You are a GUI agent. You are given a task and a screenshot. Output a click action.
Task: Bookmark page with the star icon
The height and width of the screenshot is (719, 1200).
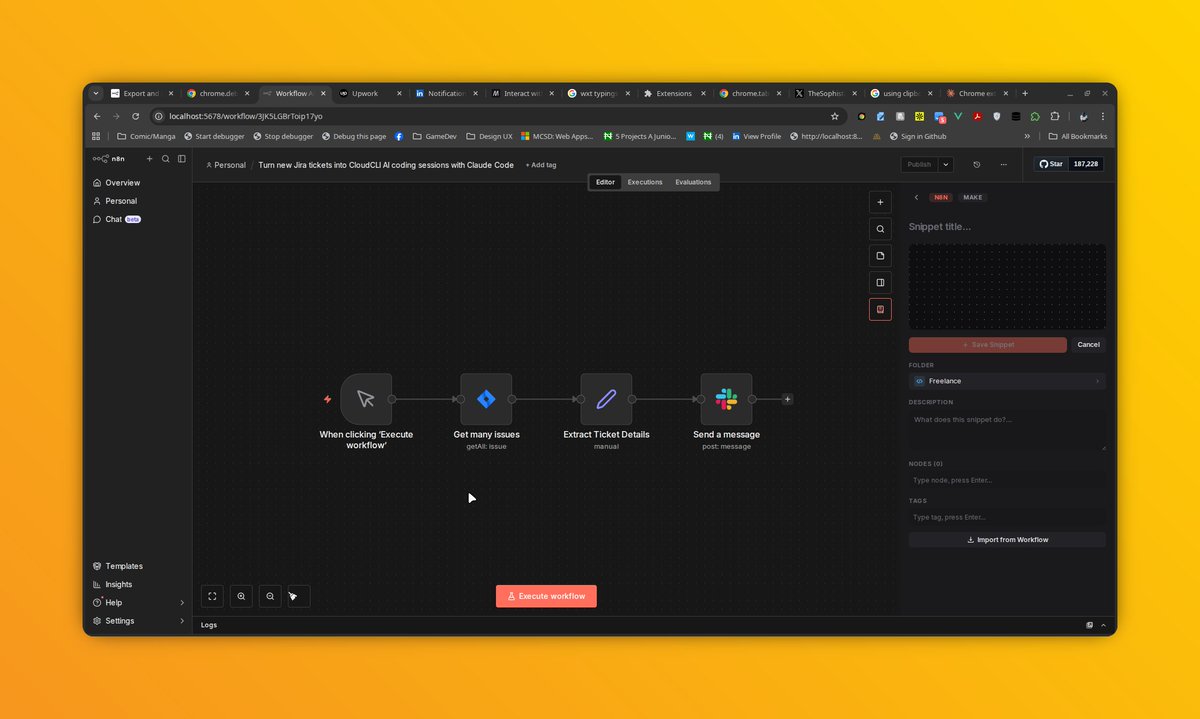835,116
